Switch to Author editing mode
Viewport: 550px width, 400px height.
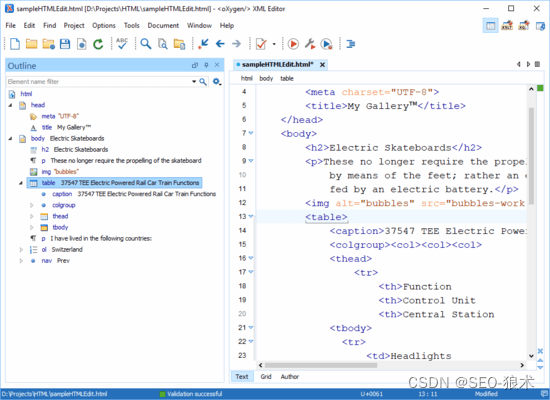290,376
